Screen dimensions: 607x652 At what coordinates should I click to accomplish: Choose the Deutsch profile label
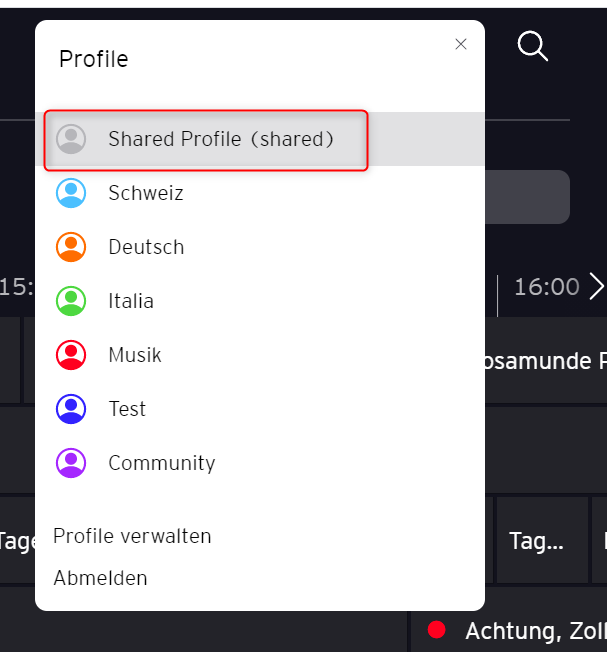point(146,247)
